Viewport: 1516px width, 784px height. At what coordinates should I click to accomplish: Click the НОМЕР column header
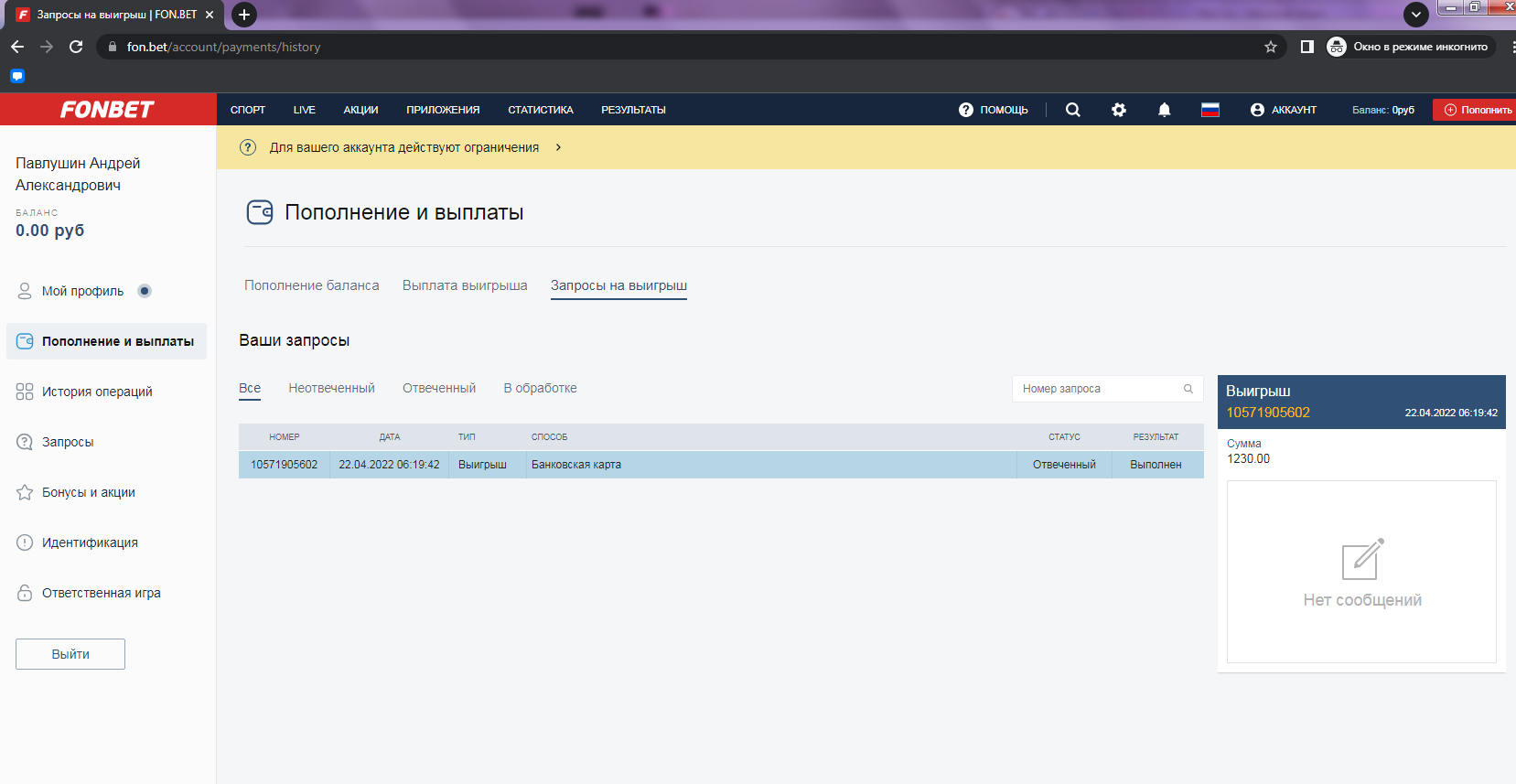click(x=285, y=437)
